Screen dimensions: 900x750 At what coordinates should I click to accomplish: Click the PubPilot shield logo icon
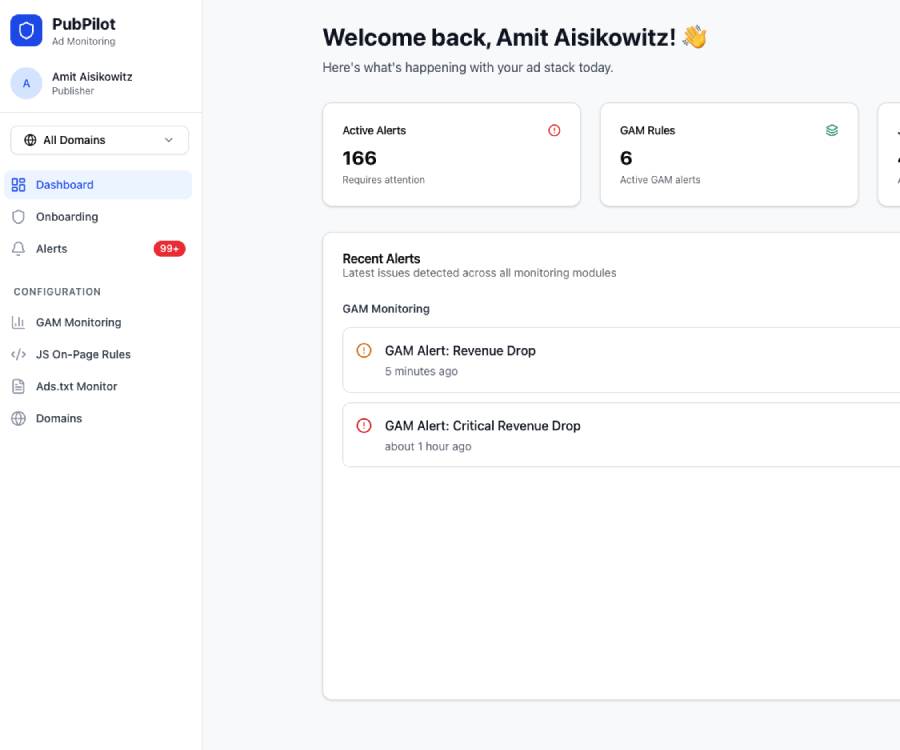[x=26, y=31]
